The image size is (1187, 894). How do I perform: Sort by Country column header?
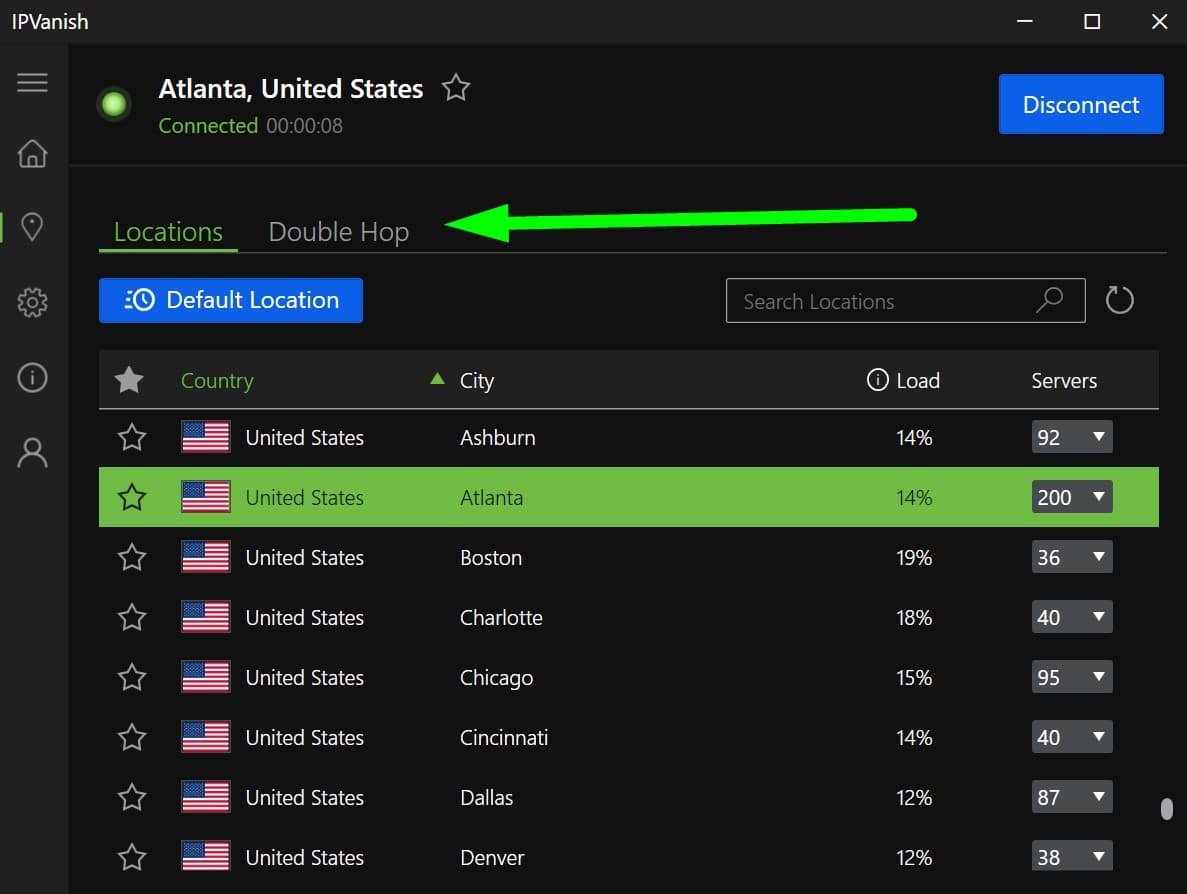coord(217,380)
